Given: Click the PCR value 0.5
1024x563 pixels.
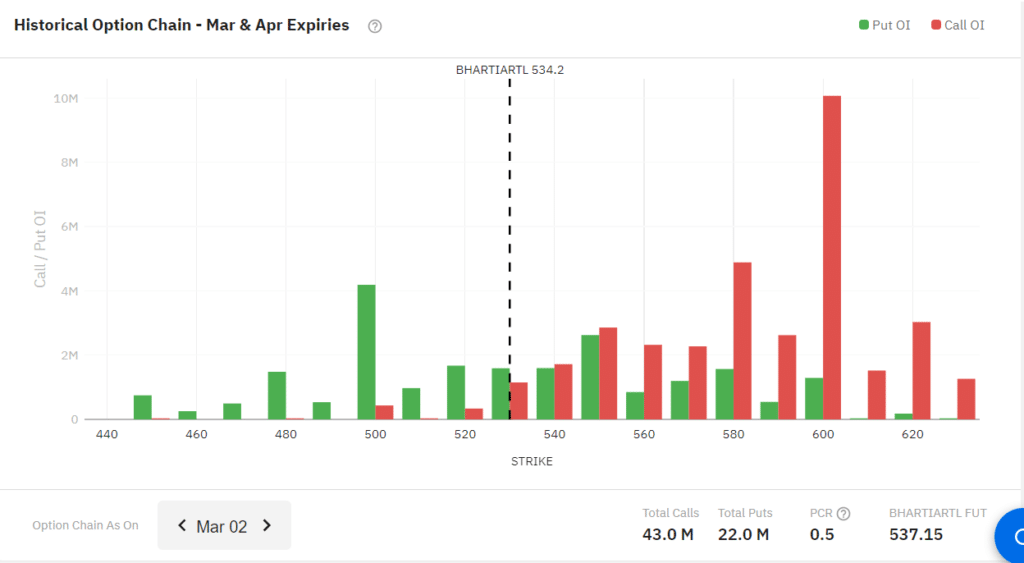Looking at the screenshot, I should (x=822, y=534).
